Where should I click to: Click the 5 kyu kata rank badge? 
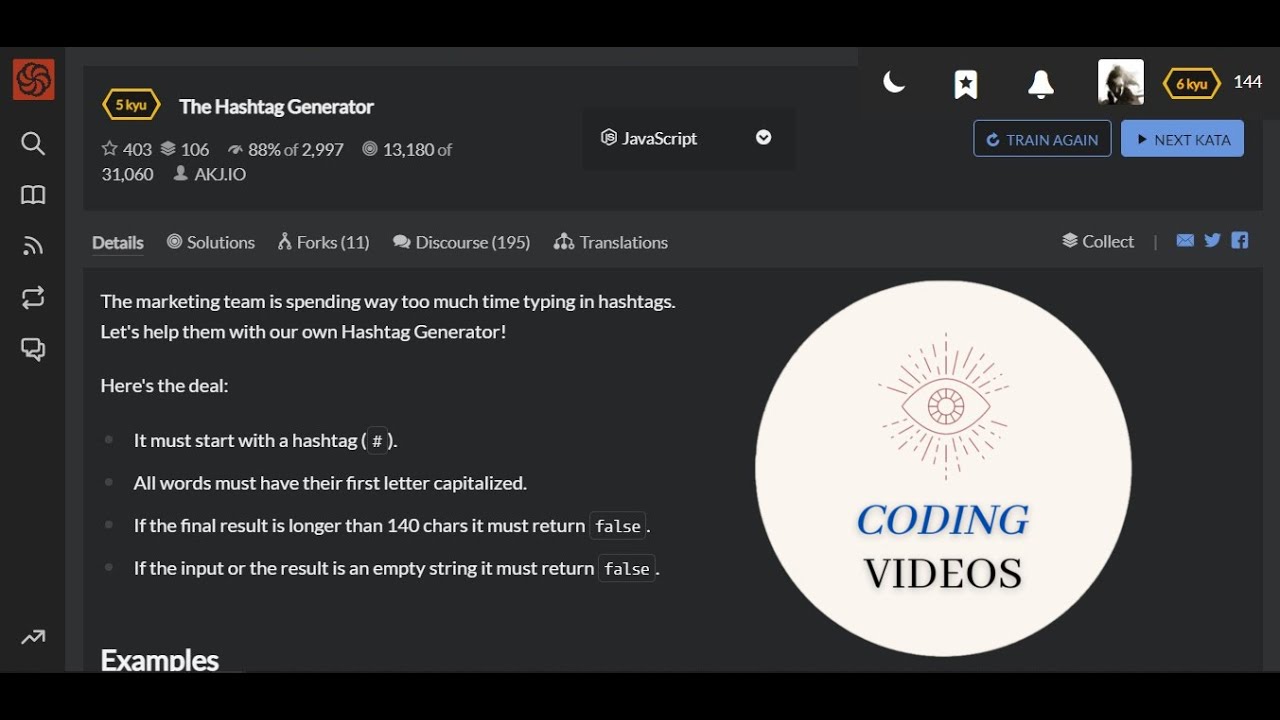click(131, 105)
